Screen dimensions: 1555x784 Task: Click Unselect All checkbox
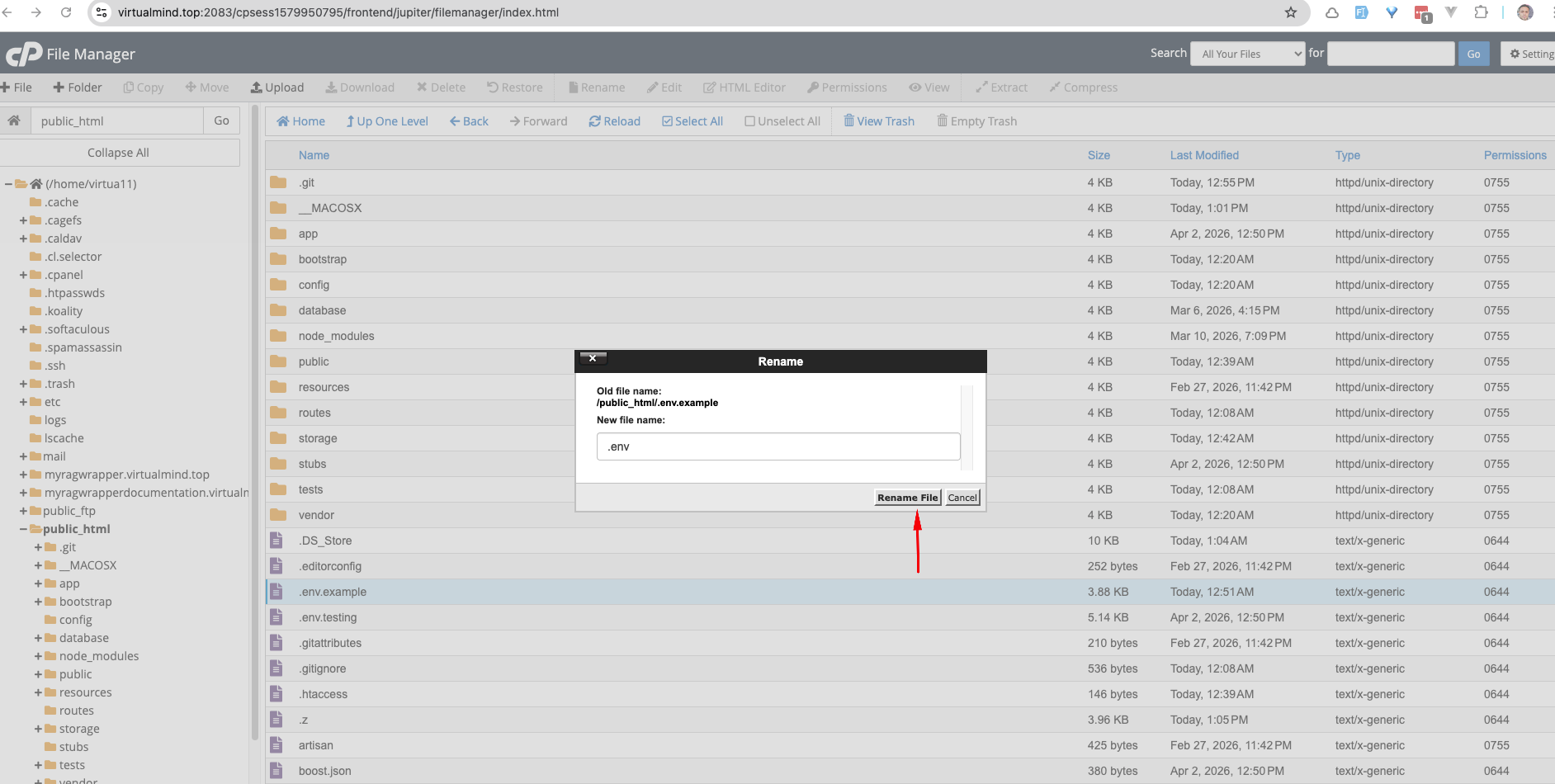click(x=782, y=121)
